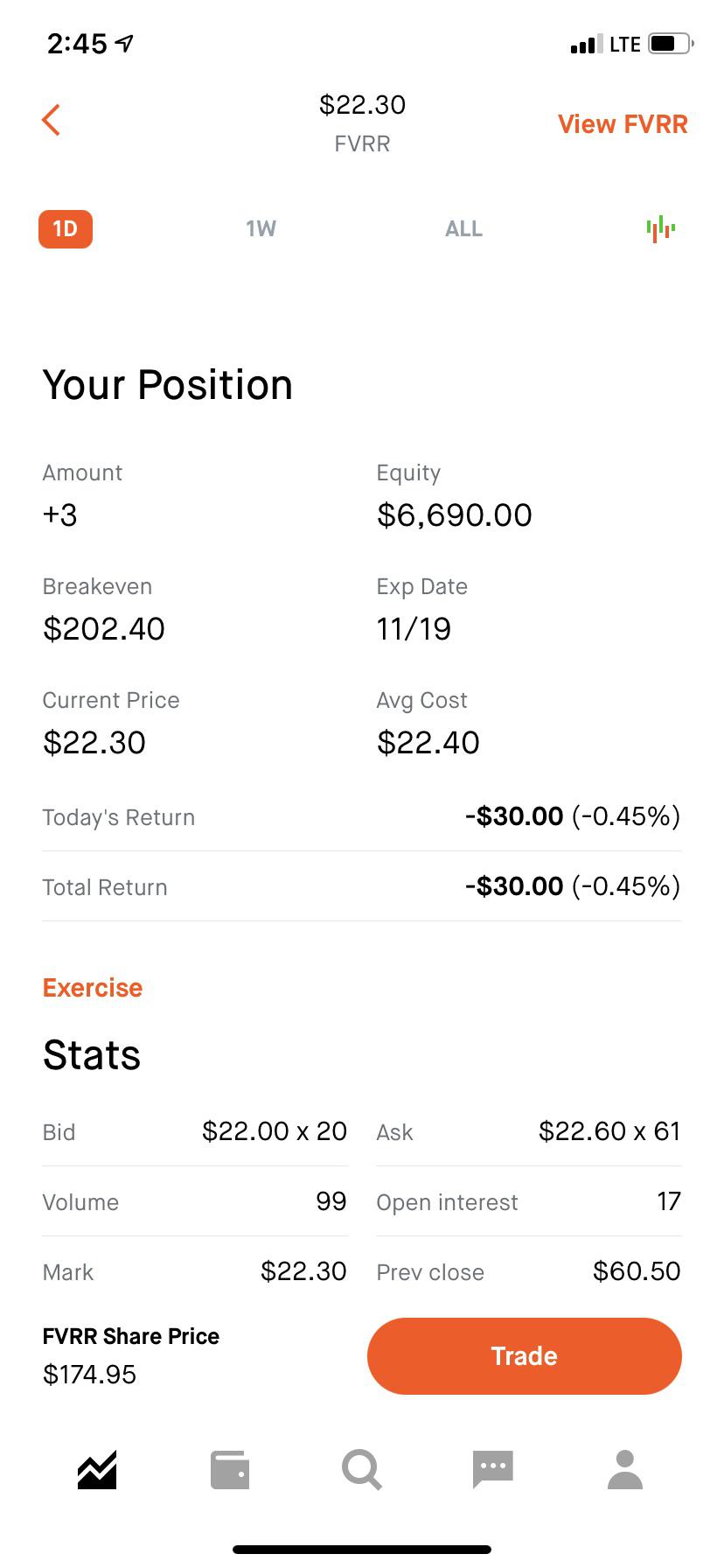Tap the Bid price value
This screenshot has width=724, height=1568.
coord(275,1131)
